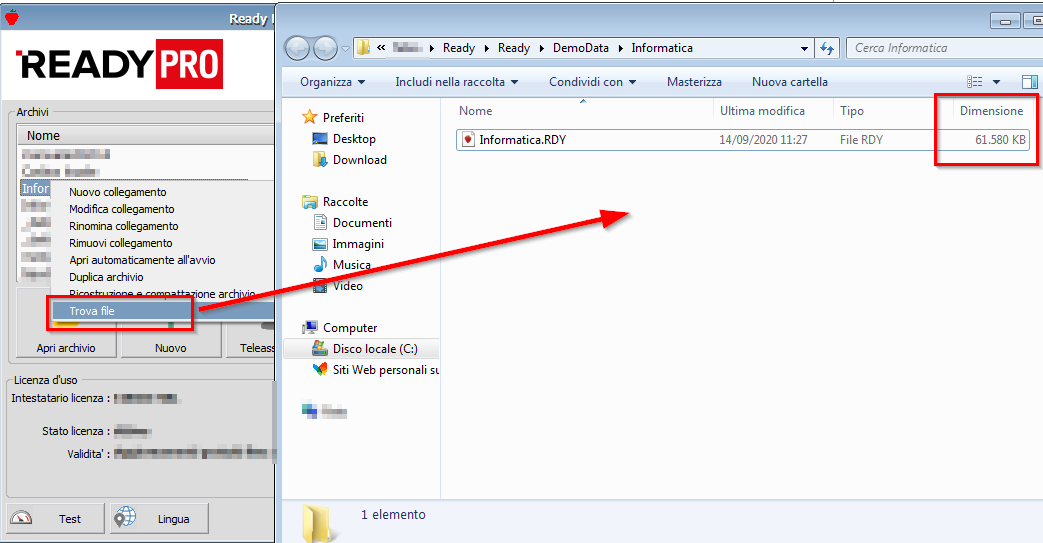Open address bar history dropdown arrow
This screenshot has width=1043, height=543.
(x=804, y=49)
